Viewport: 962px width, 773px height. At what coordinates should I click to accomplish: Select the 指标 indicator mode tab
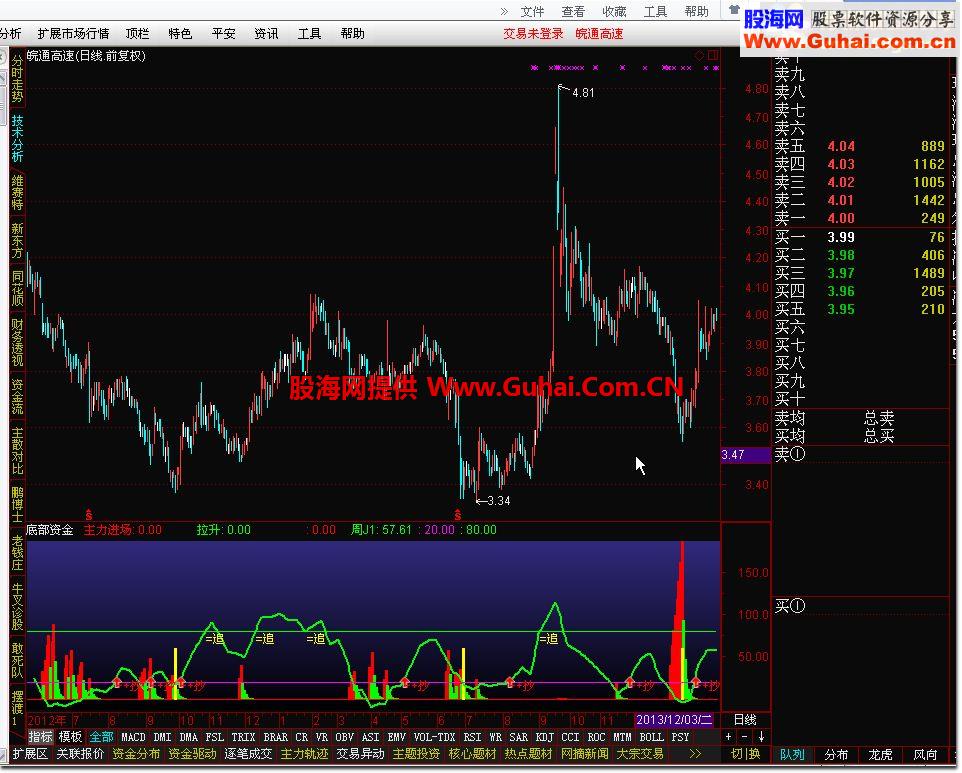(x=40, y=737)
